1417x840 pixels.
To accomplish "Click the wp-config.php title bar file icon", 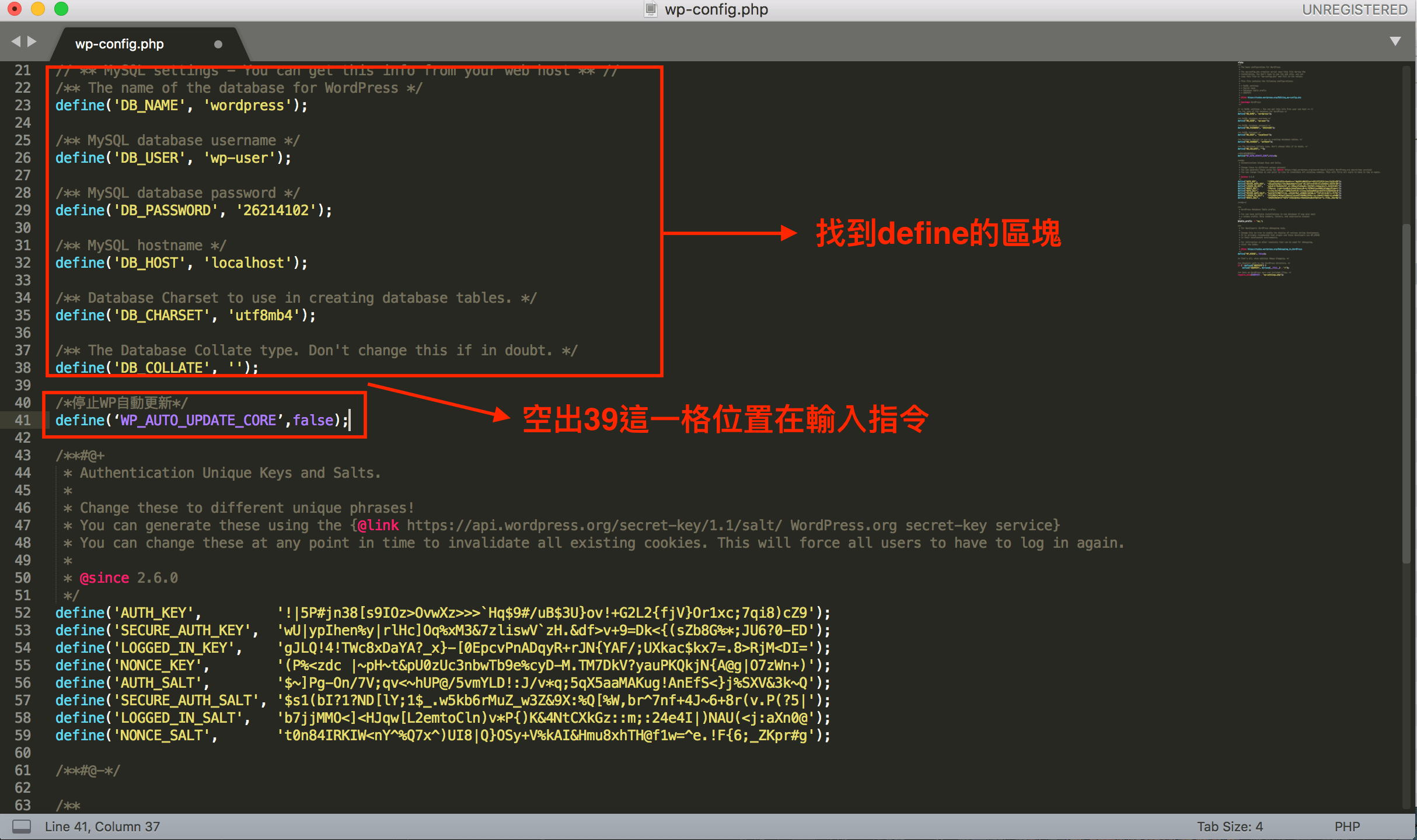I will 650,9.
